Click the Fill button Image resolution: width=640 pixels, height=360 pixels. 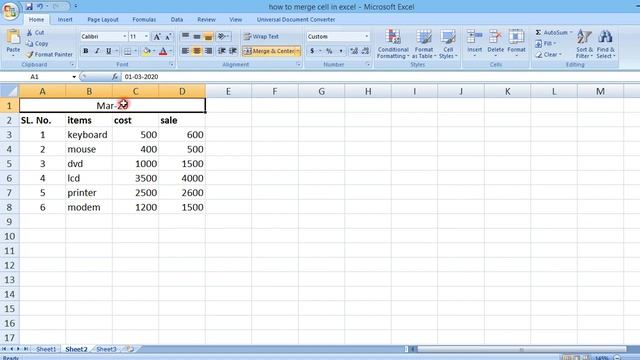coord(546,43)
